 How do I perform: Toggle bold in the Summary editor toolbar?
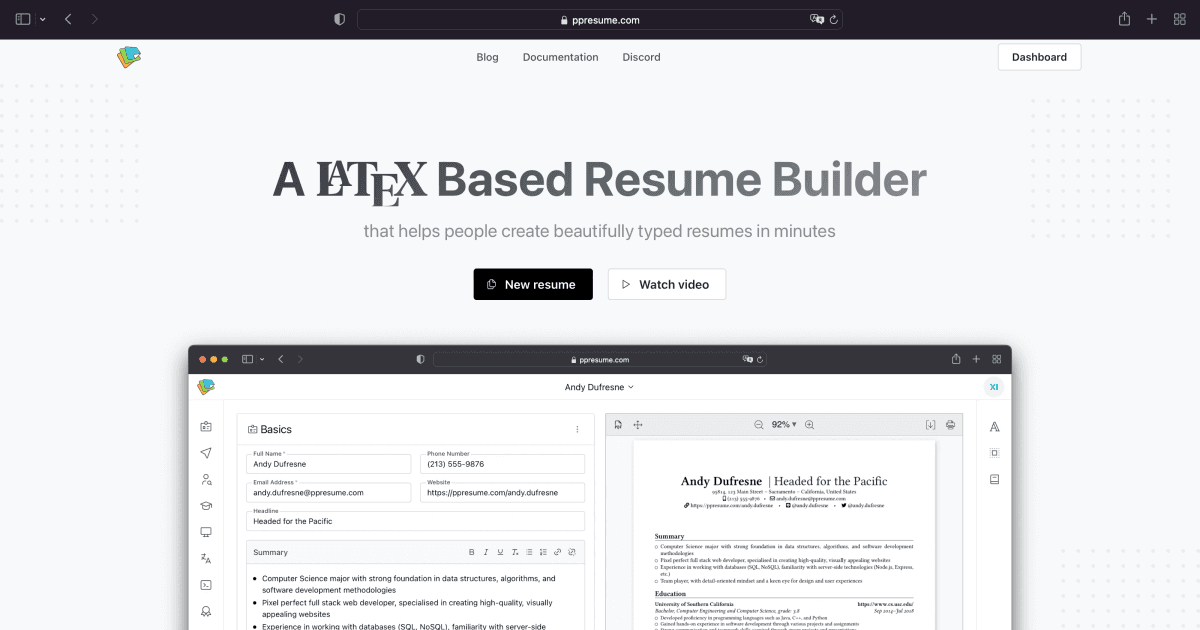click(472, 552)
